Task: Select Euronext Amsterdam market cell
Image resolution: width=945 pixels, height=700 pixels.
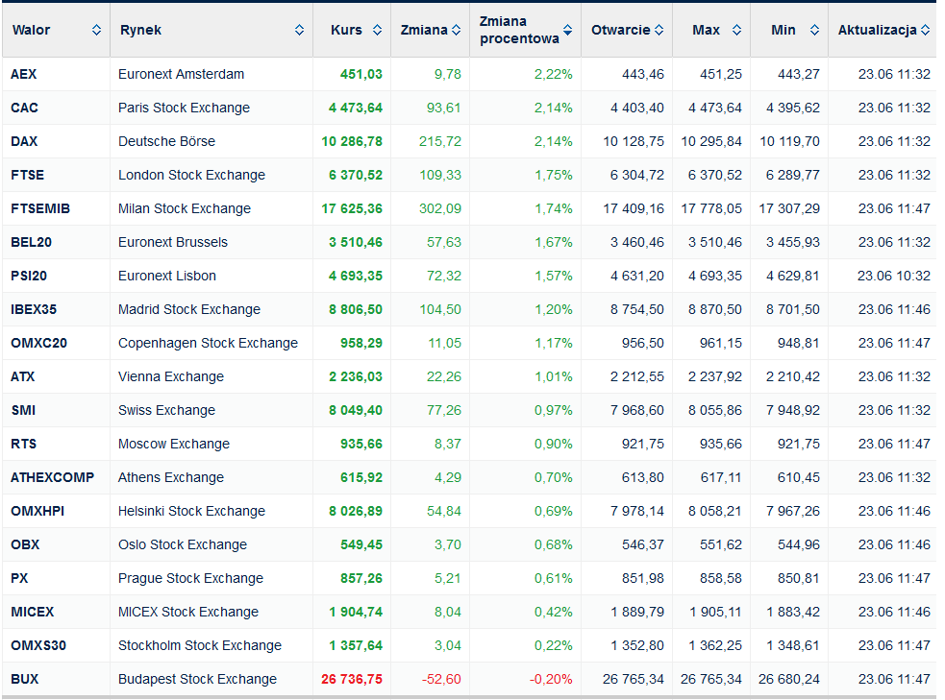Action: 212,74
